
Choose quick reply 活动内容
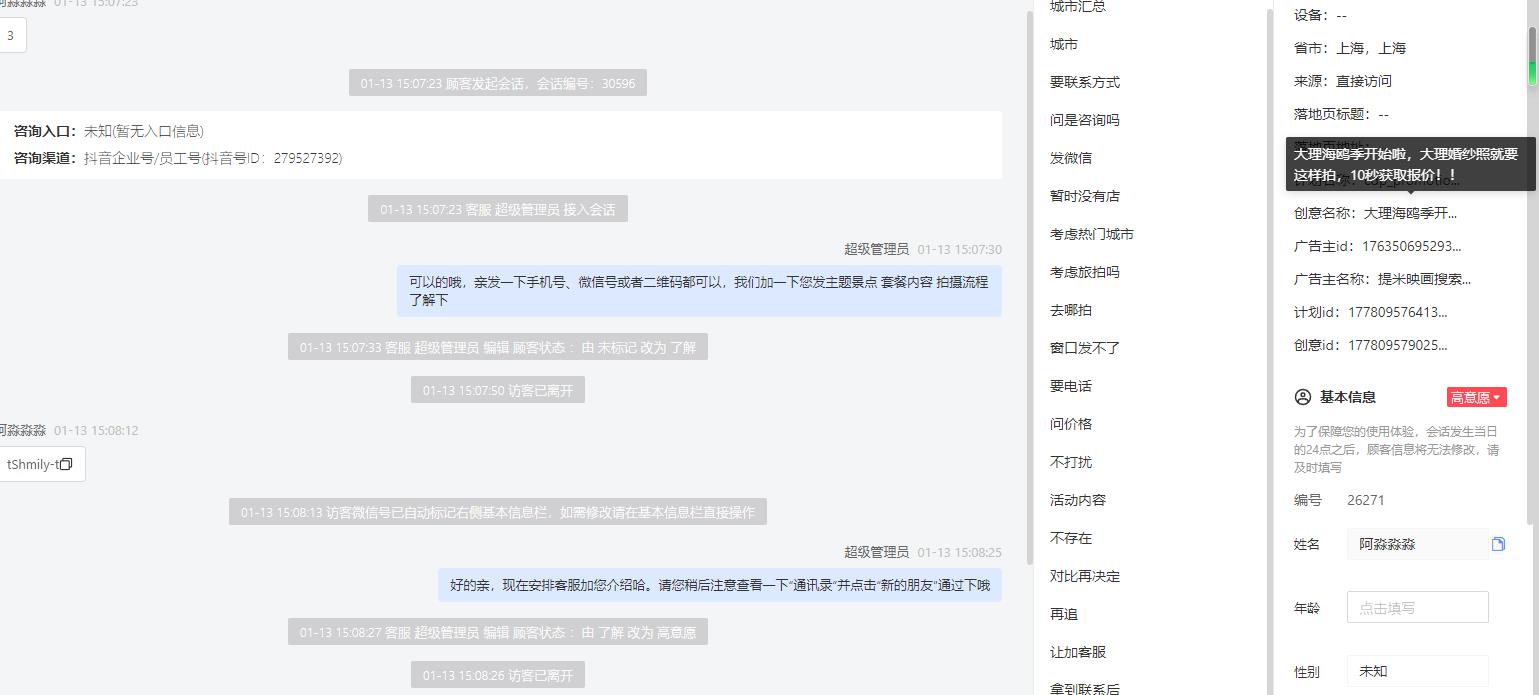[1078, 500]
